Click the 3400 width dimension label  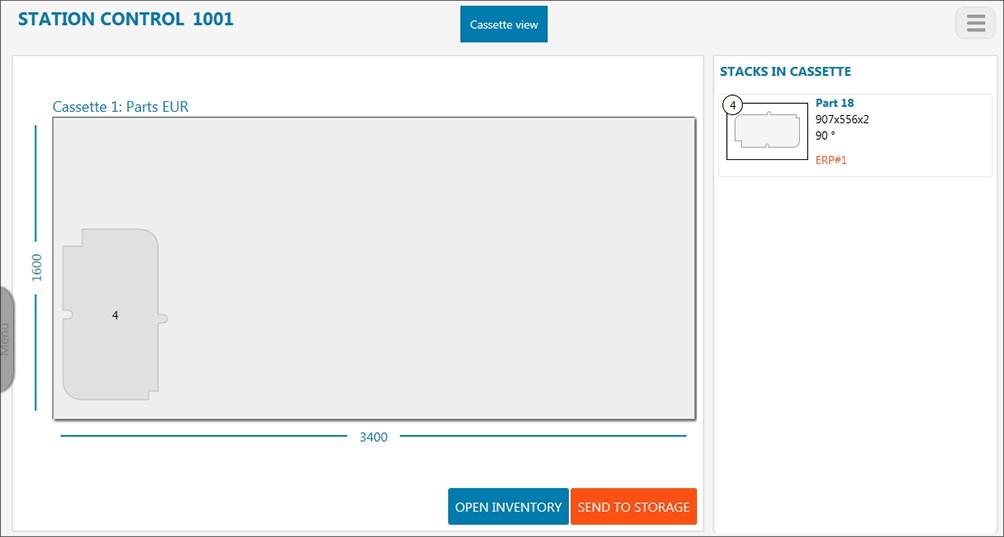coord(373,437)
